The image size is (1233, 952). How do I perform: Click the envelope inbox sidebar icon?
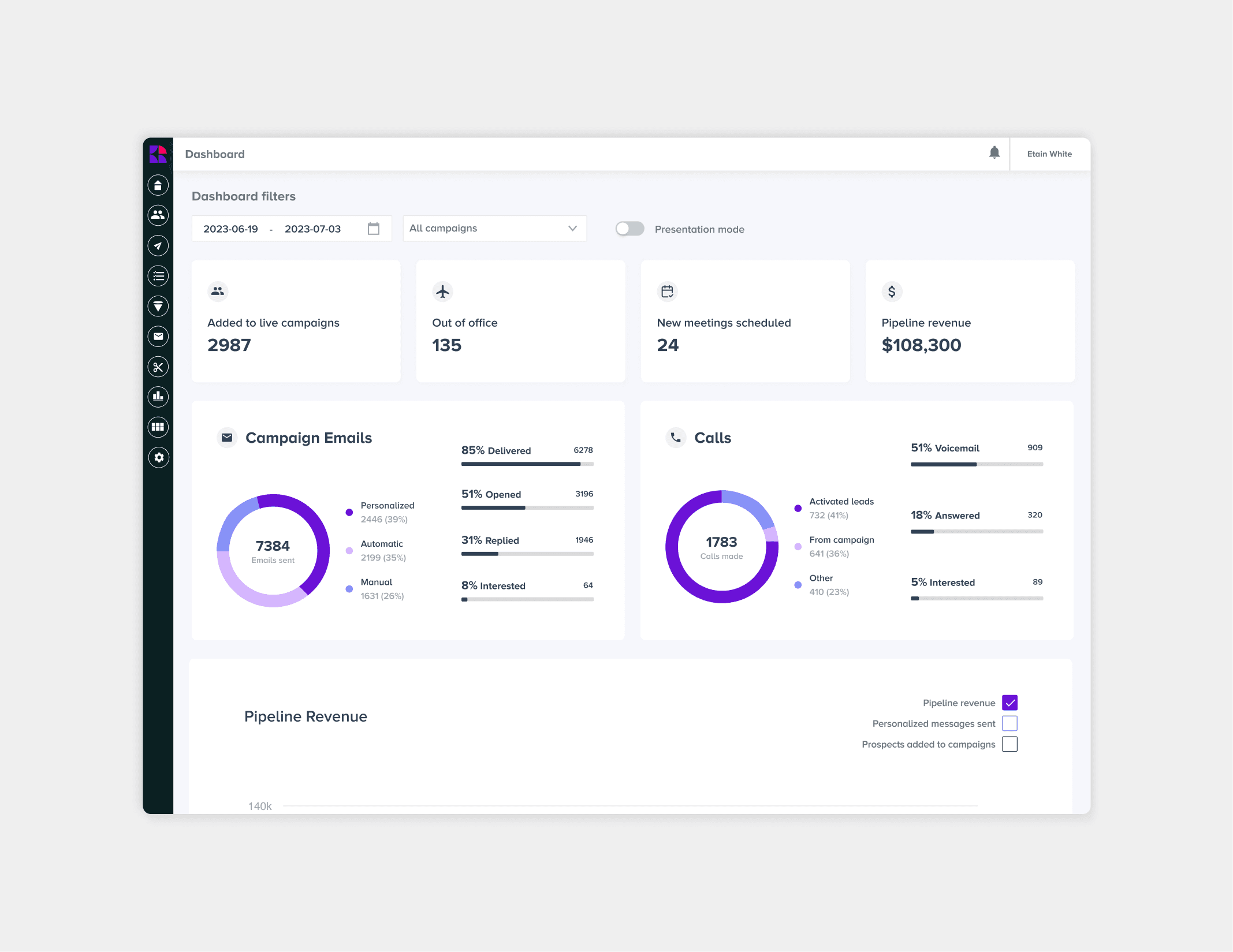pos(158,337)
